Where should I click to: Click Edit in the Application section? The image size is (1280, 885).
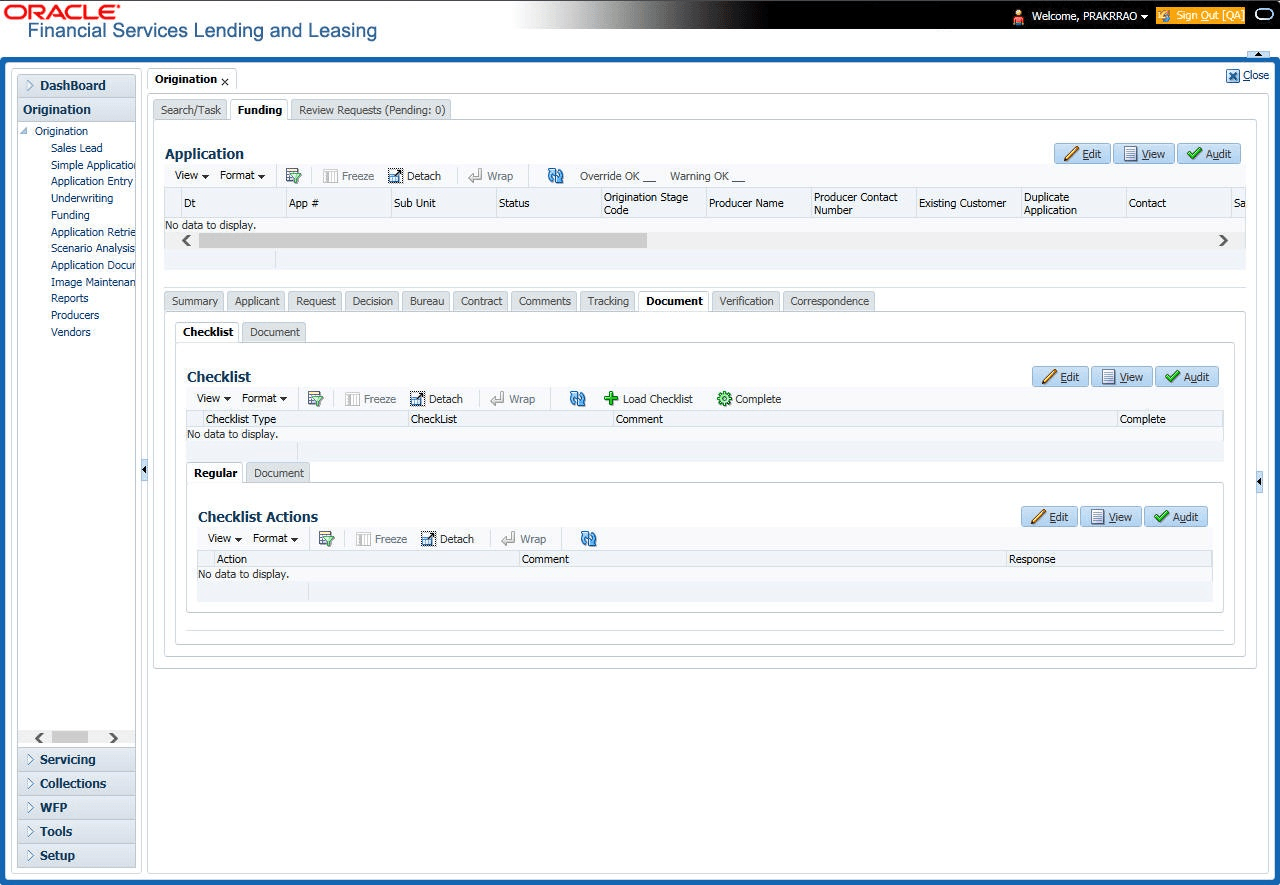1082,154
